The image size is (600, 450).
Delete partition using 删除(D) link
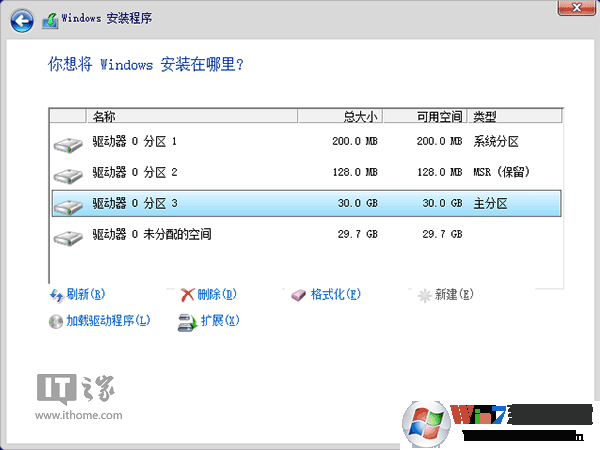pyautogui.click(x=217, y=294)
